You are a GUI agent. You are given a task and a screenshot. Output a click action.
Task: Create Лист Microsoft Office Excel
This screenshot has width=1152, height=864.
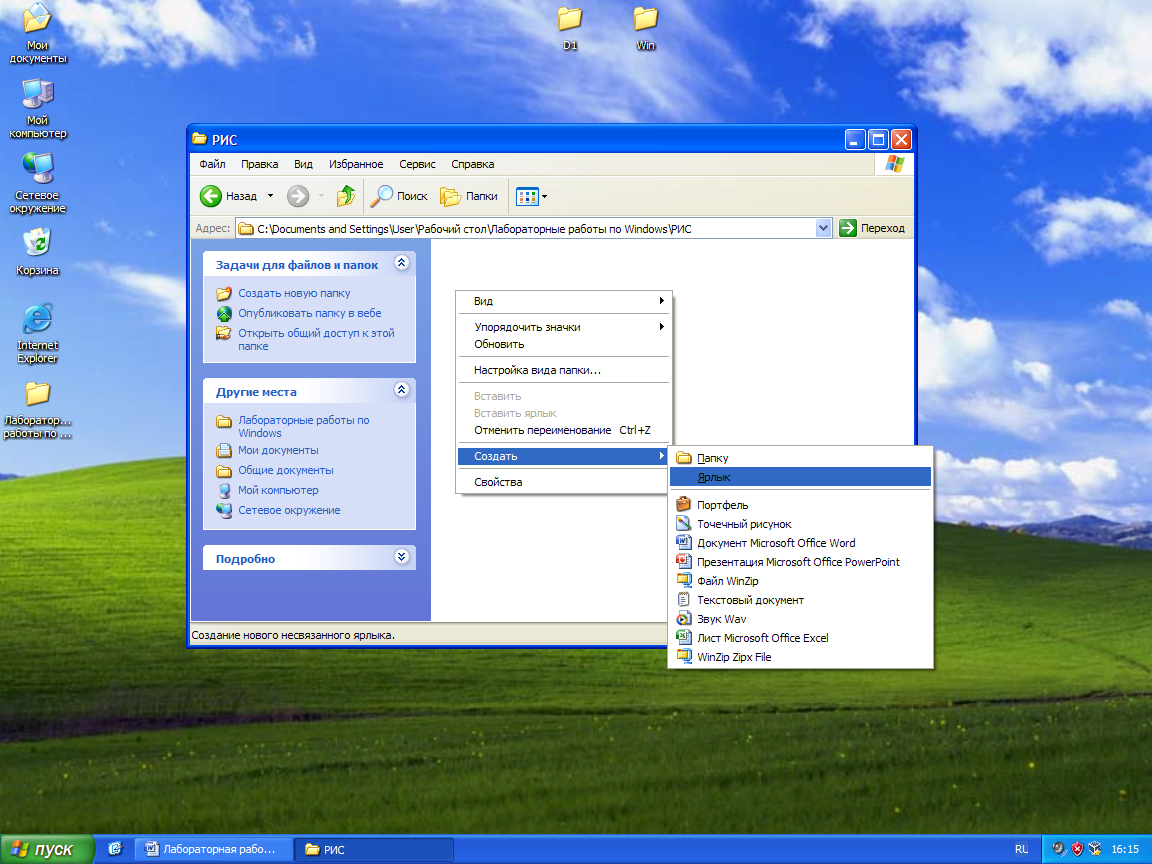point(800,638)
